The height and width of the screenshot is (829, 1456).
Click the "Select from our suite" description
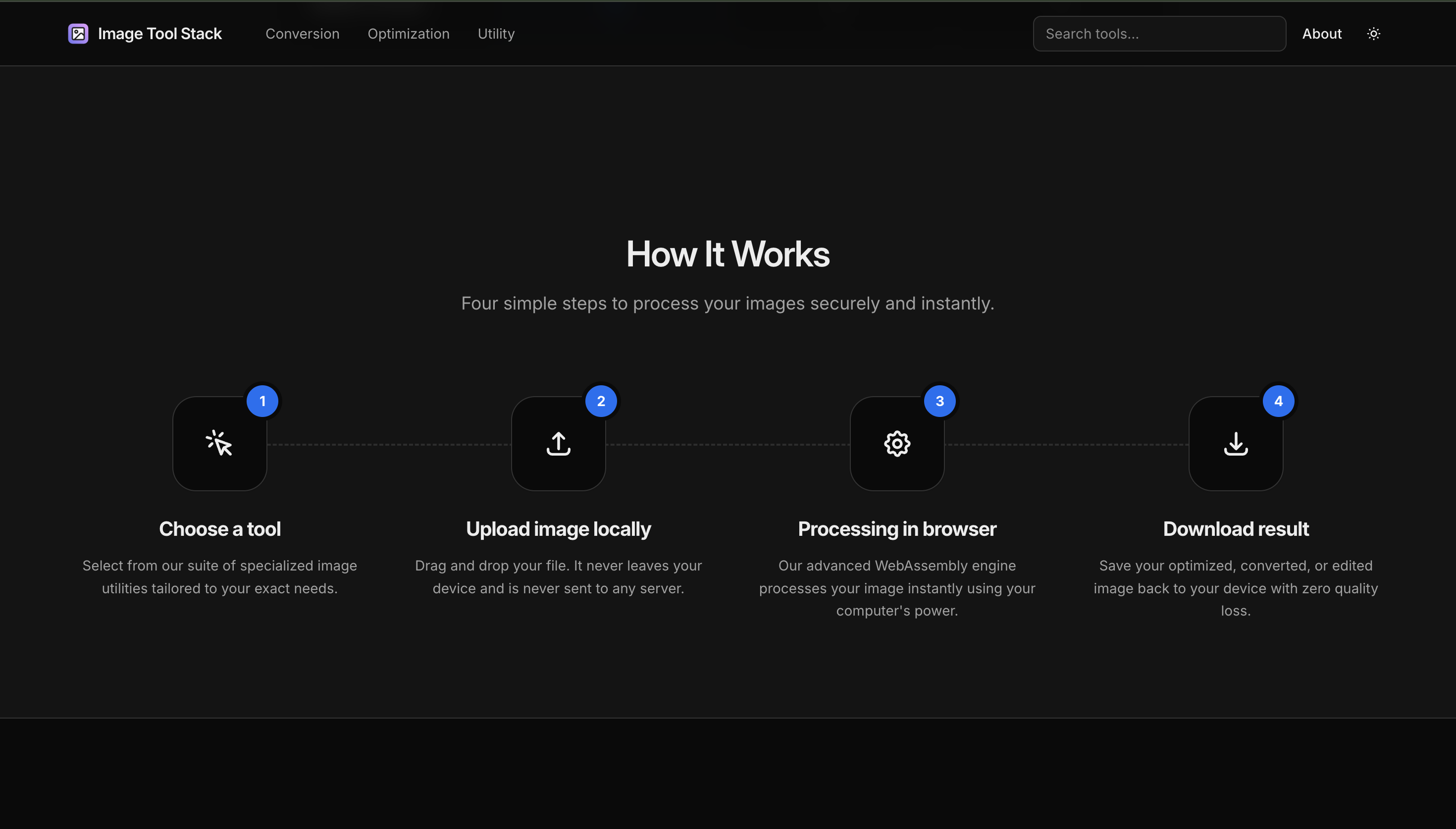[220, 577]
